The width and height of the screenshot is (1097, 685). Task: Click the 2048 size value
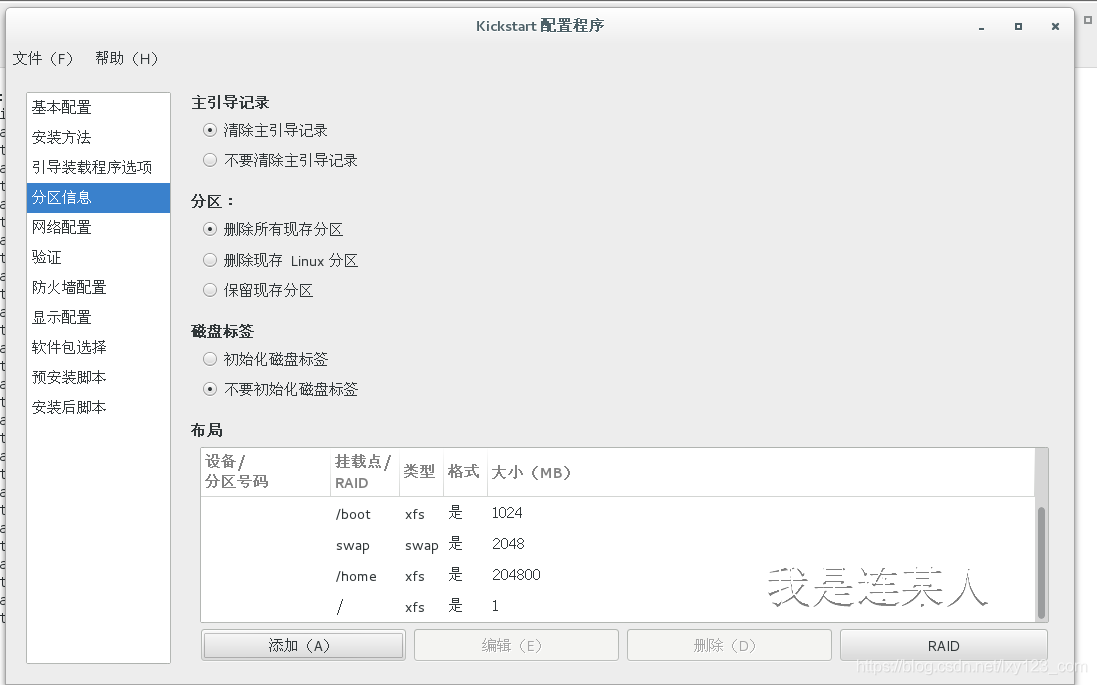(508, 544)
